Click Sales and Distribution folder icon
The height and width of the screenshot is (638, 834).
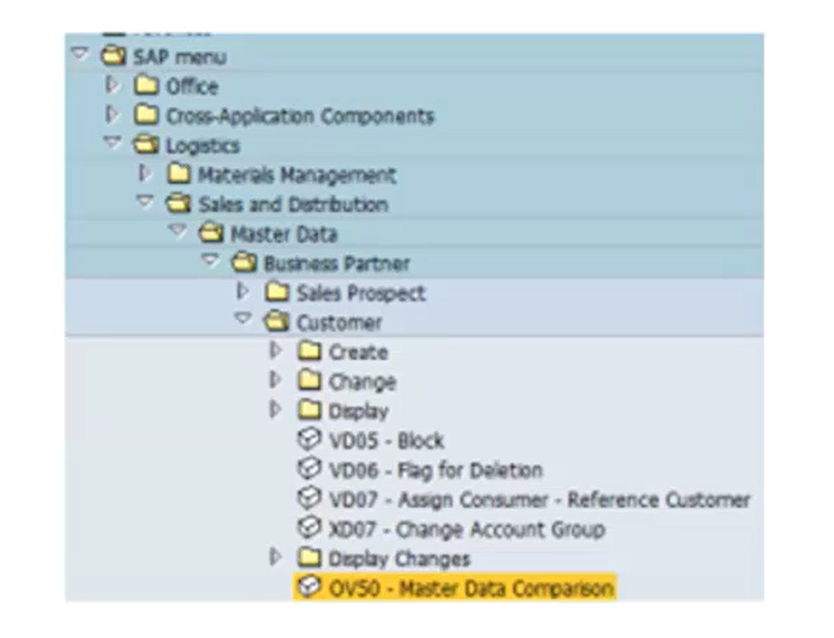click(178, 203)
